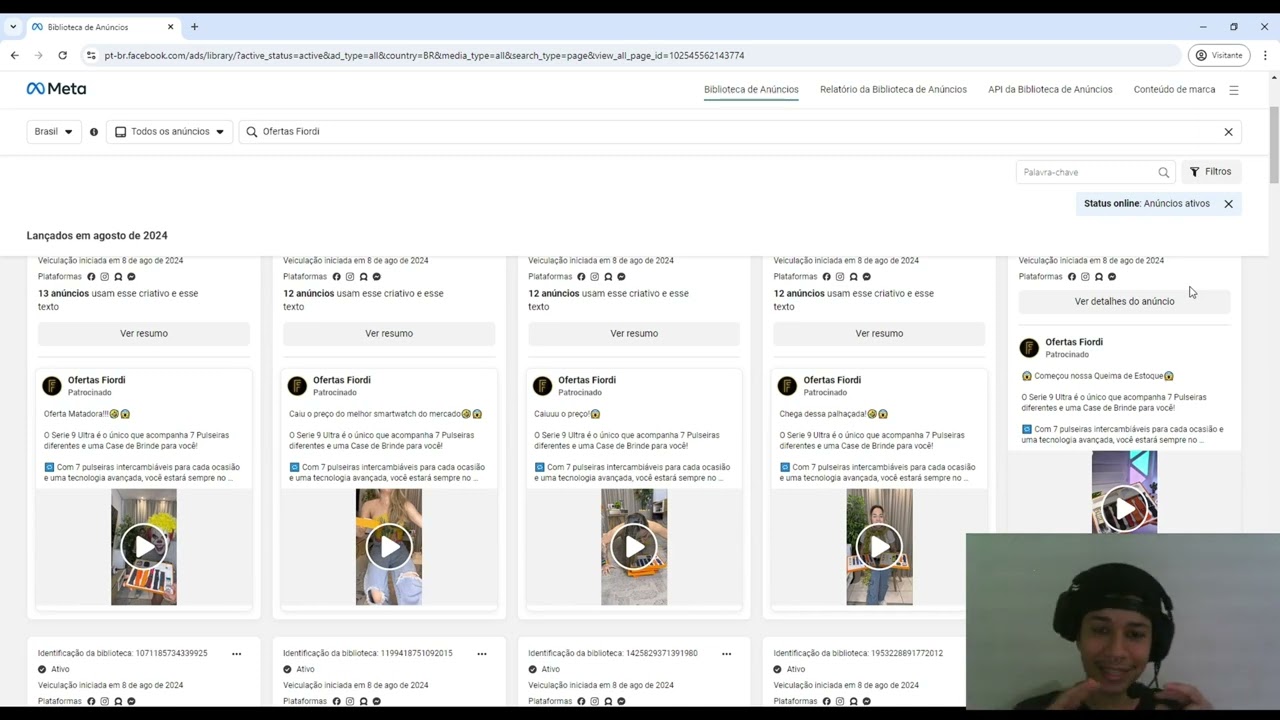The height and width of the screenshot is (720, 1280).
Task: Clear the Ofertas Fiordi search
Action: coord(1228,131)
